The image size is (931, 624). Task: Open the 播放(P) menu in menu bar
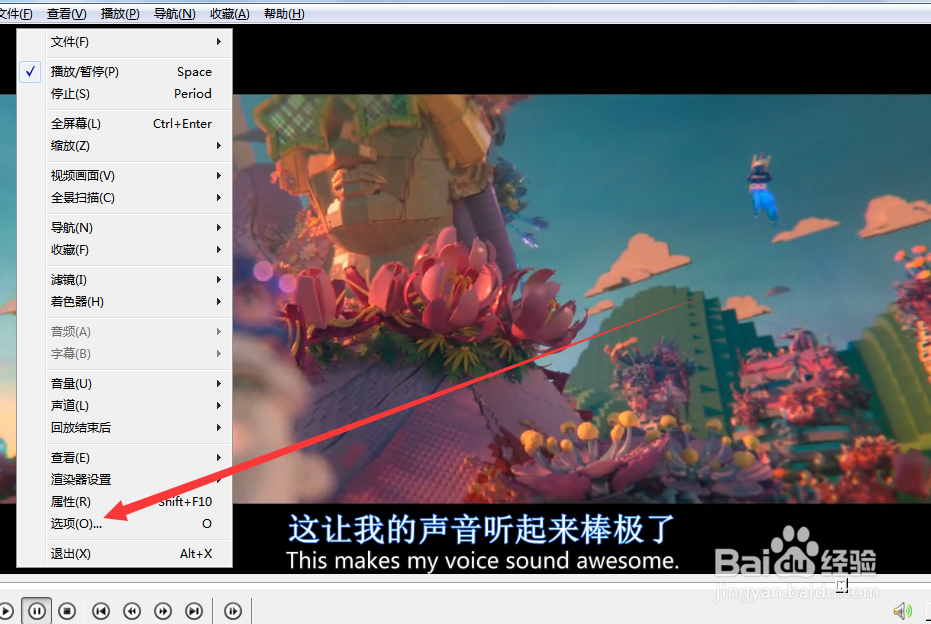(x=120, y=14)
